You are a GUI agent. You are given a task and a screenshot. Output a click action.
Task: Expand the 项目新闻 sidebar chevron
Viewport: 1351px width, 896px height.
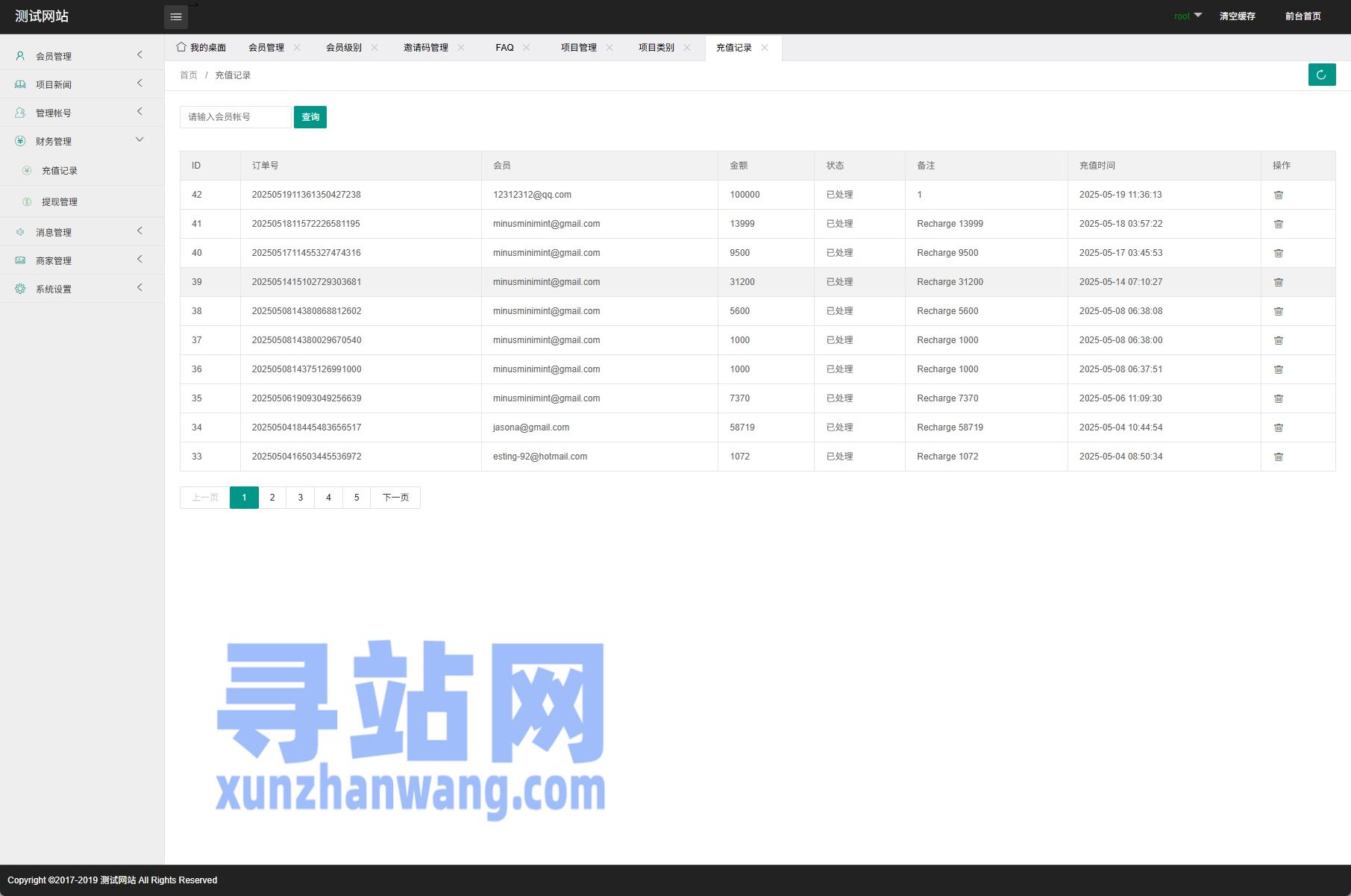click(140, 84)
